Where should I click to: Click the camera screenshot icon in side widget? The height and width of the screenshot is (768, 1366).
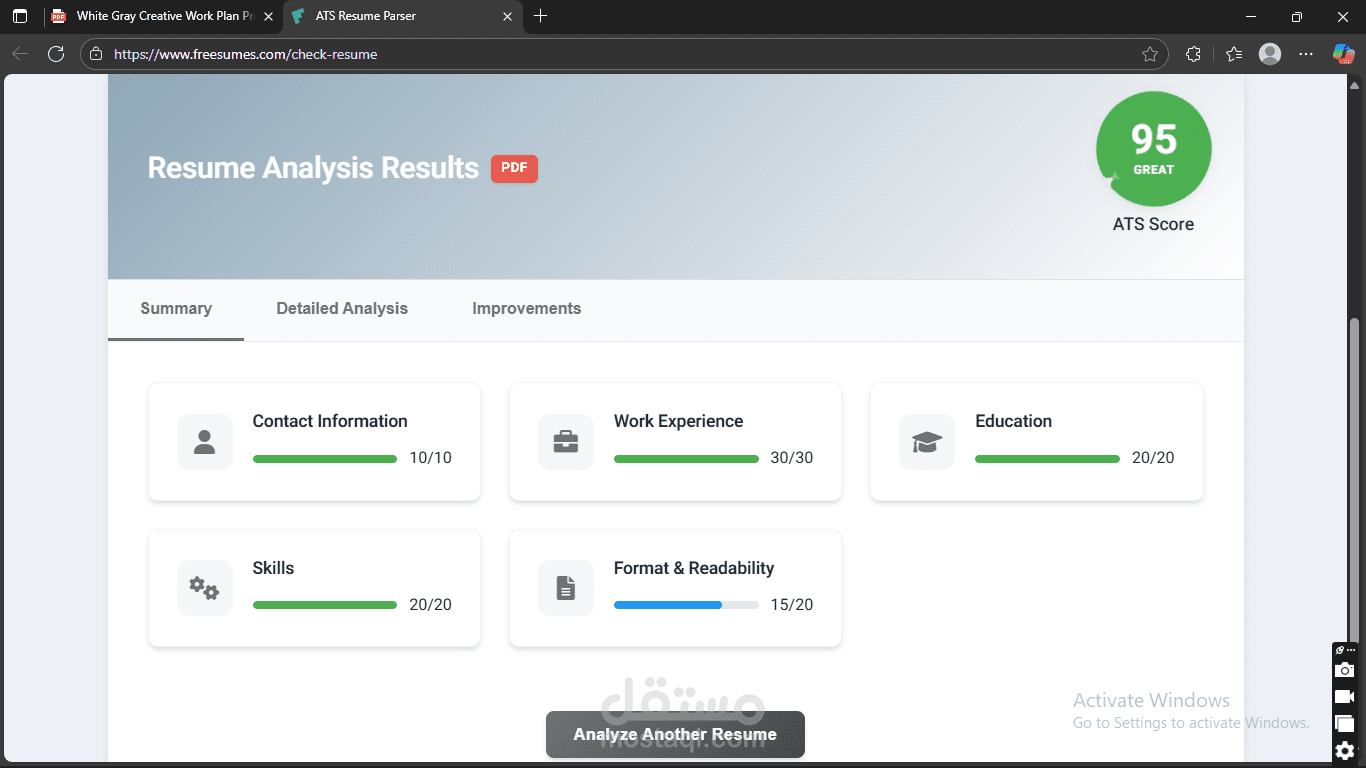(x=1345, y=670)
